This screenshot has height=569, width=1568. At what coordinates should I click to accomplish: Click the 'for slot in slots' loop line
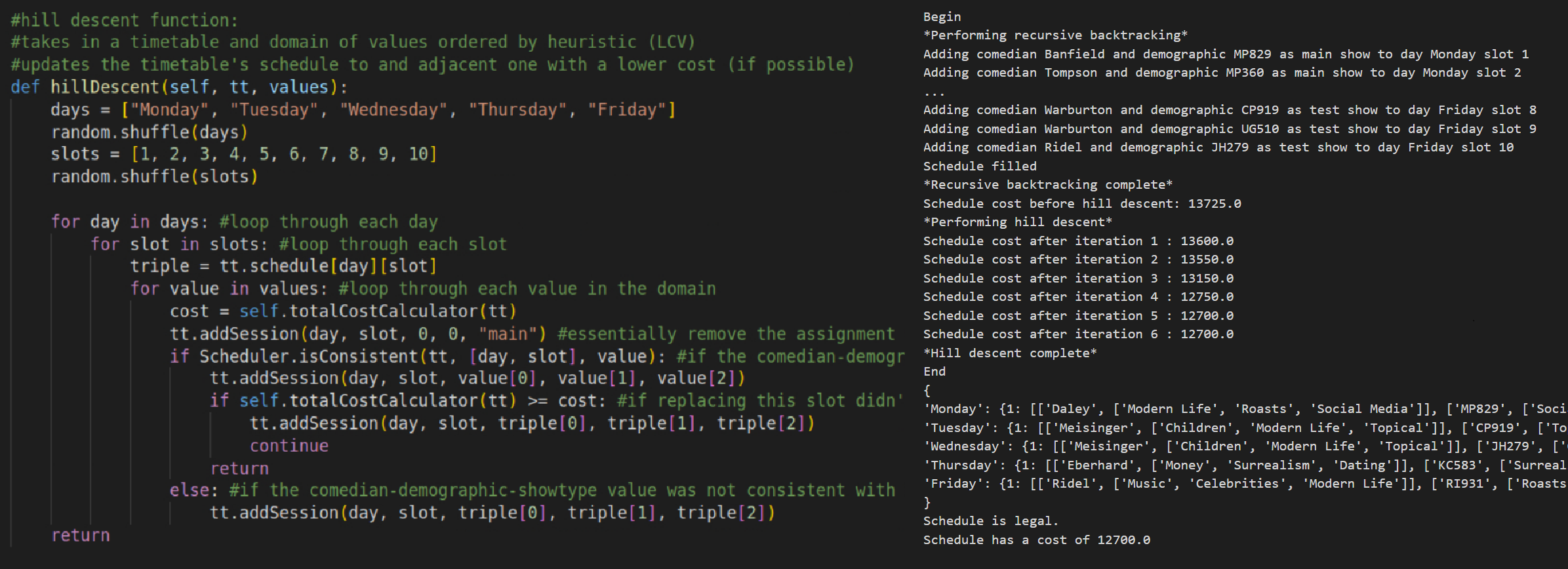click(x=298, y=245)
